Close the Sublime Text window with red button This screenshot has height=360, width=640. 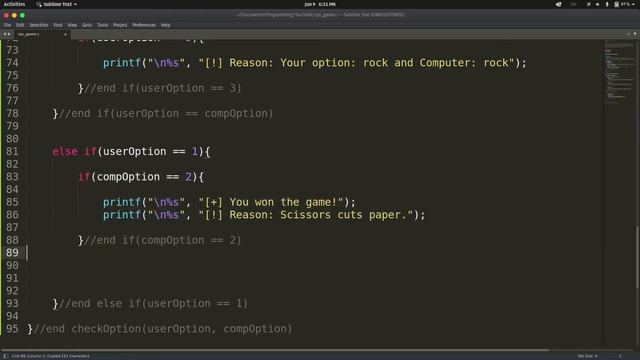[6, 15]
